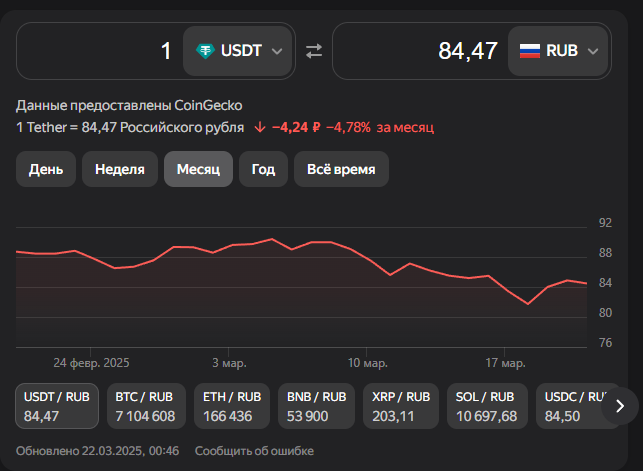Click the '24 февр. 2025' axis label
Image resolution: width=643 pixels, height=471 pixels.
tap(91, 363)
